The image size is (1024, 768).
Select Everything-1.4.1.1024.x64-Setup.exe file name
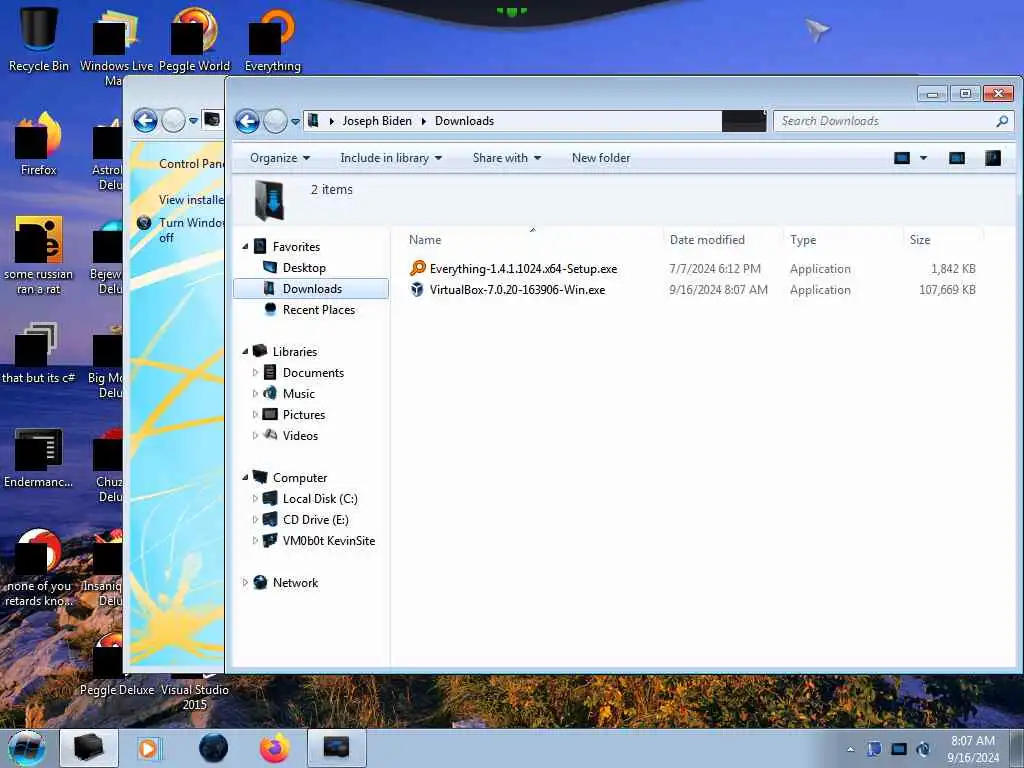click(523, 268)
